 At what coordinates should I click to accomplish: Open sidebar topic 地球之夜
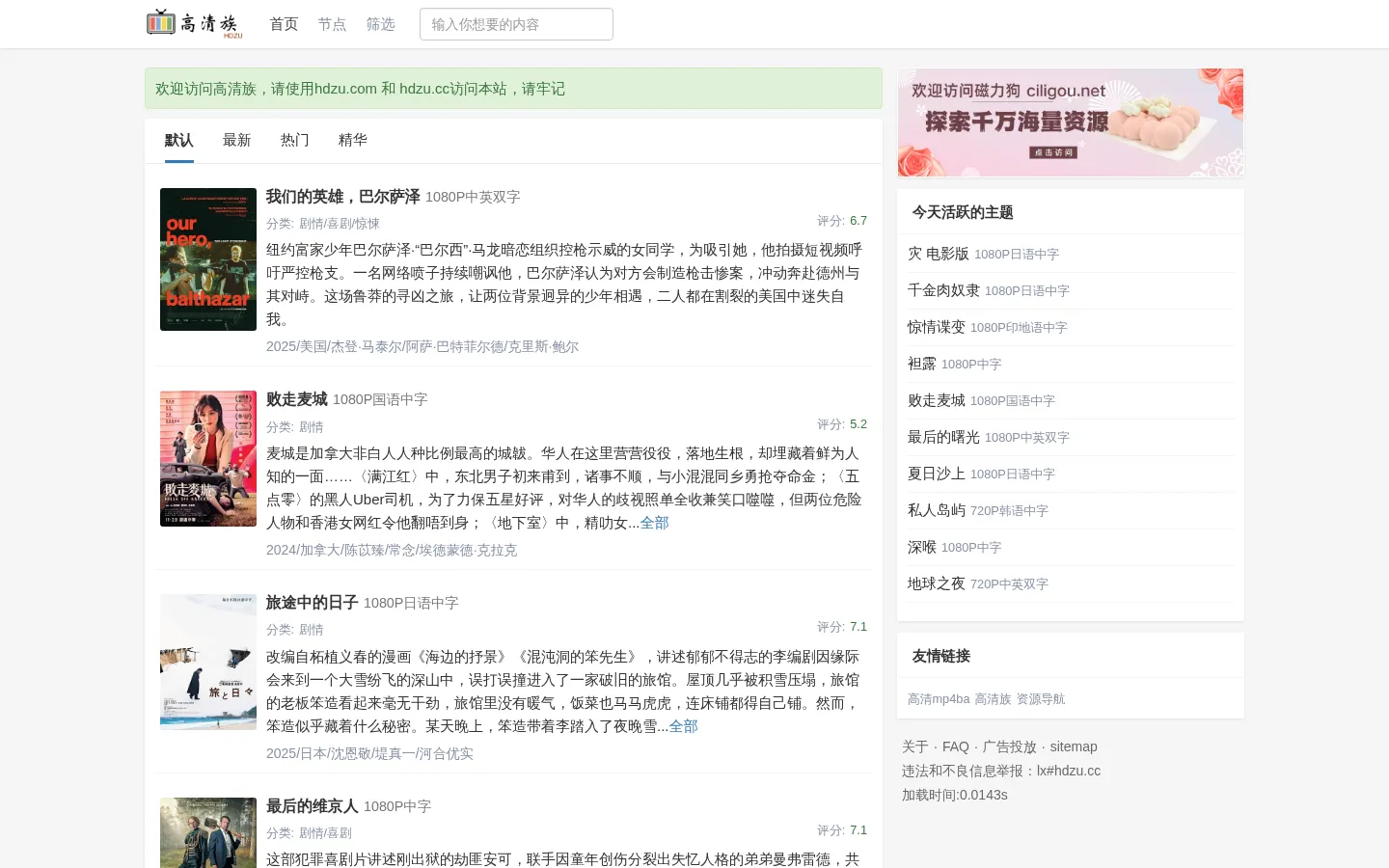pos(937,583)
